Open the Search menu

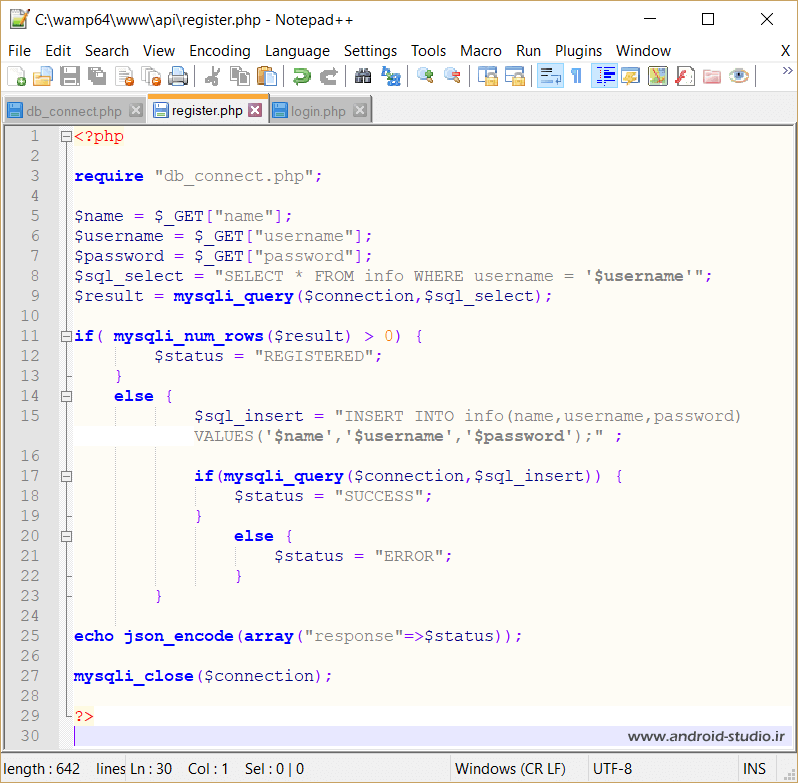pos(107,51)
